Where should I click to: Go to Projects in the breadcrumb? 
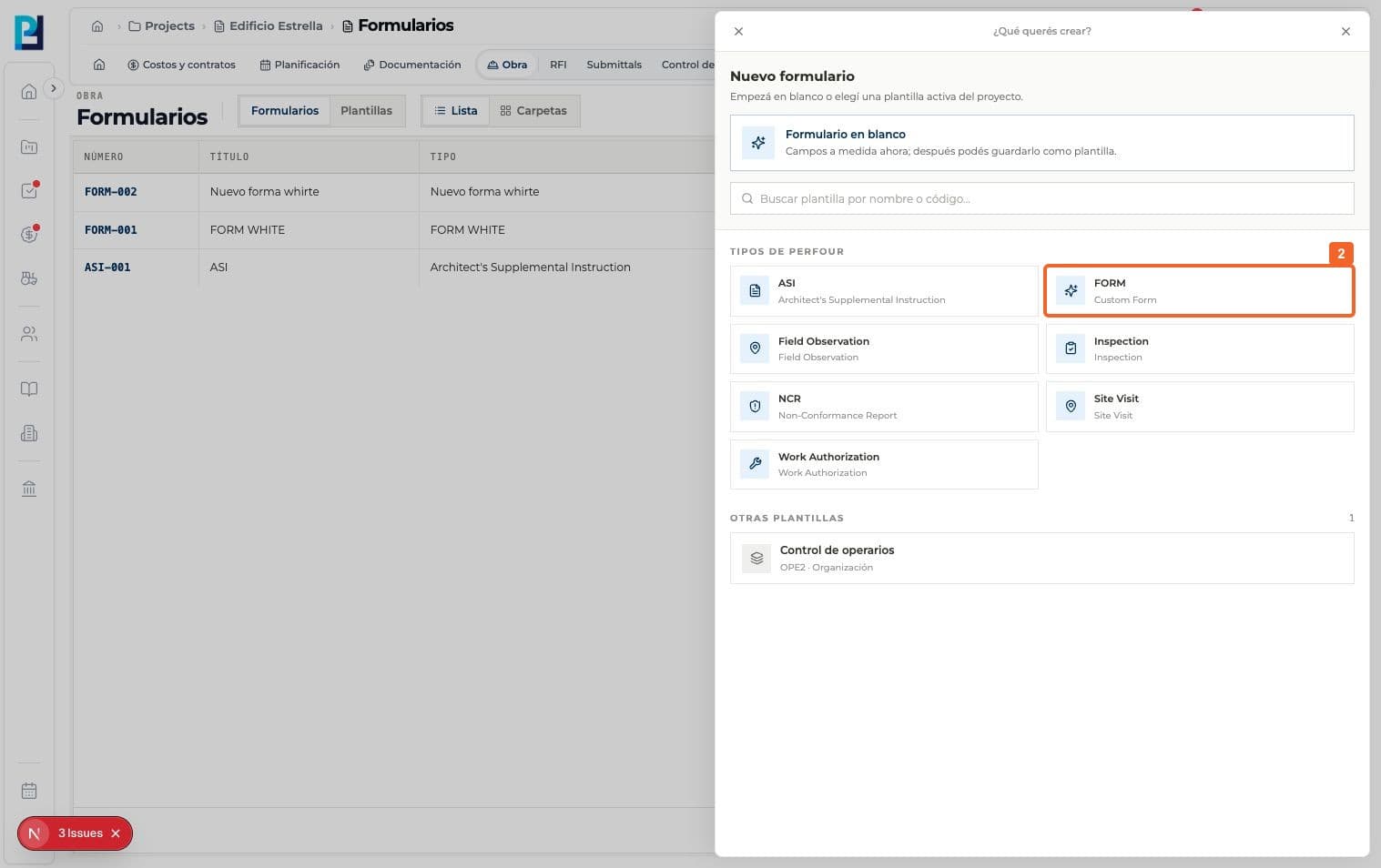click(x=162, y=26)
